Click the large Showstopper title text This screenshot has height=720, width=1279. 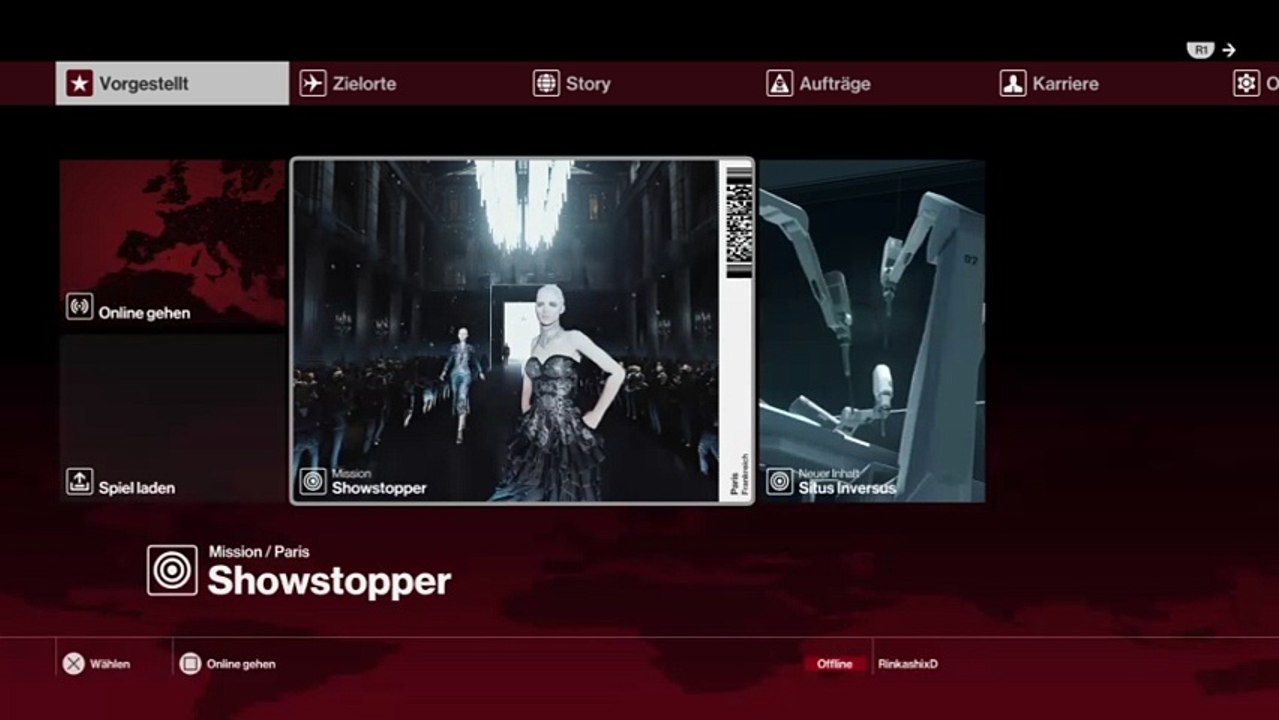[x=329, y=581]
